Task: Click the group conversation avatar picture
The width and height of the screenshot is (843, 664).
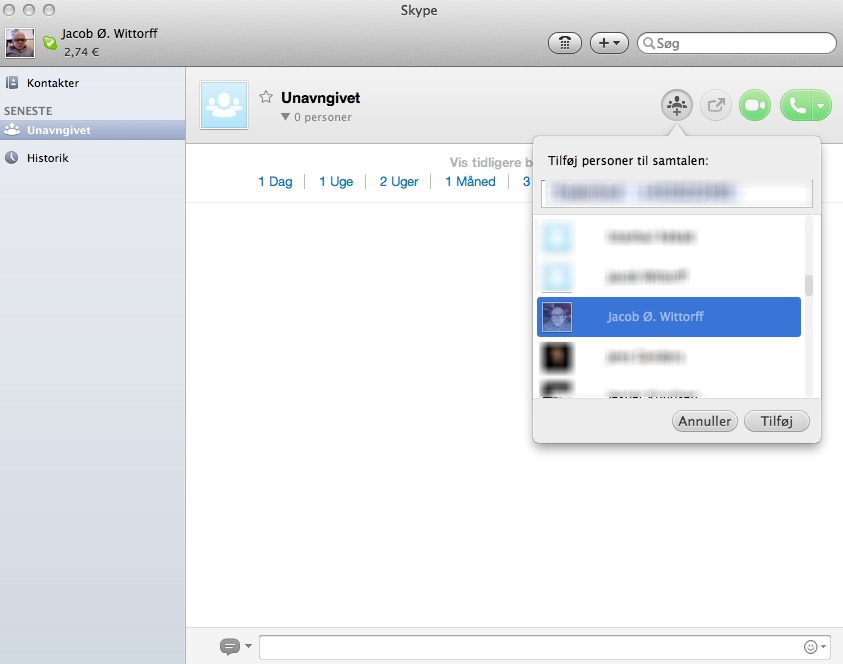Action: [224, 105]
